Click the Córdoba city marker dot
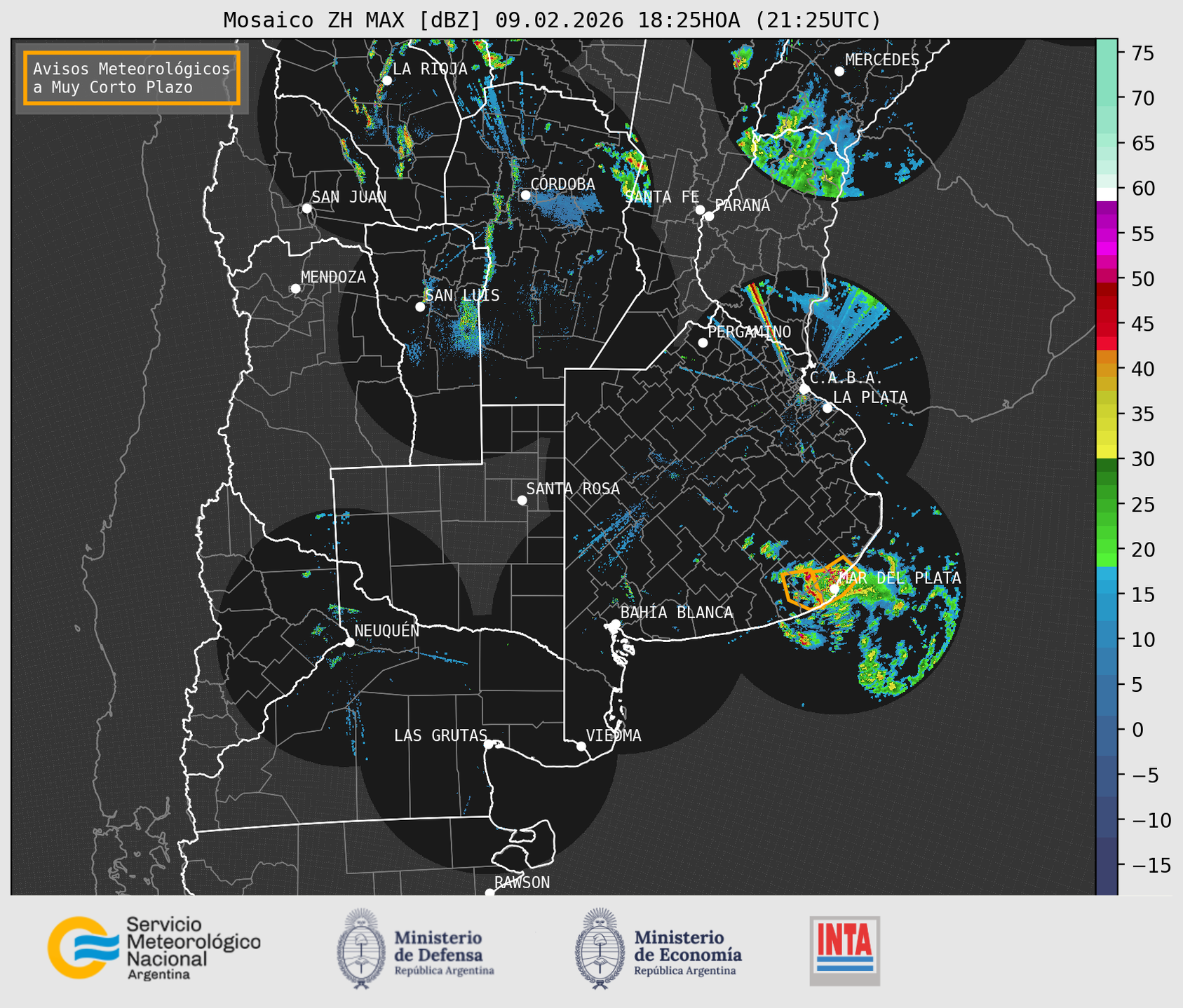The height and width of the screenshot is (1008, 1183). click(x=525, y=195)
